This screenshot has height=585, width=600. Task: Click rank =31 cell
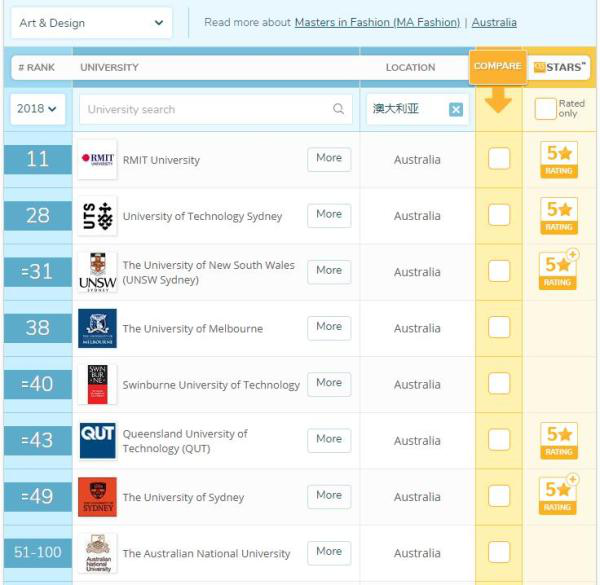(38, 272)
